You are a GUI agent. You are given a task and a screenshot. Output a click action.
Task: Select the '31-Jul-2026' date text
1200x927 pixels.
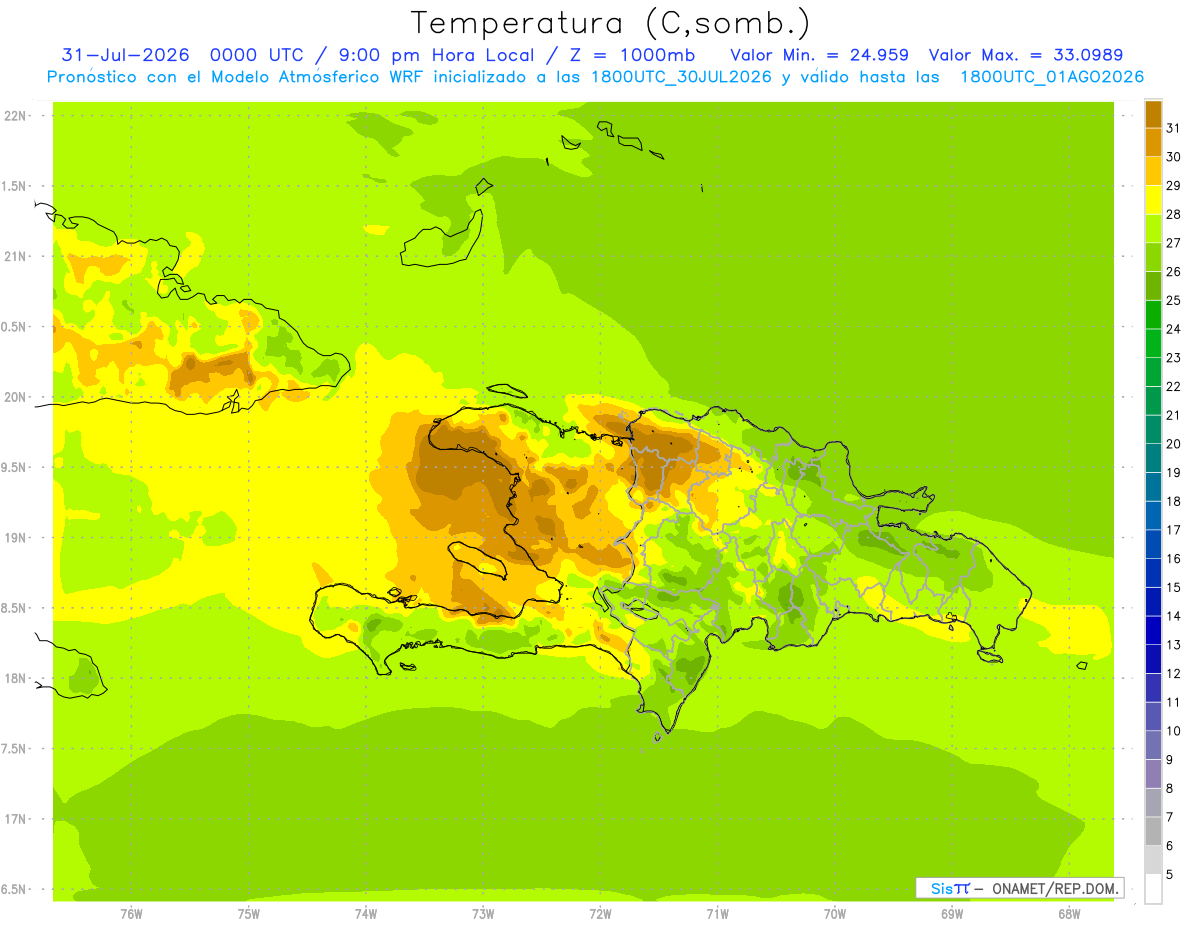(x=125, y=55)
